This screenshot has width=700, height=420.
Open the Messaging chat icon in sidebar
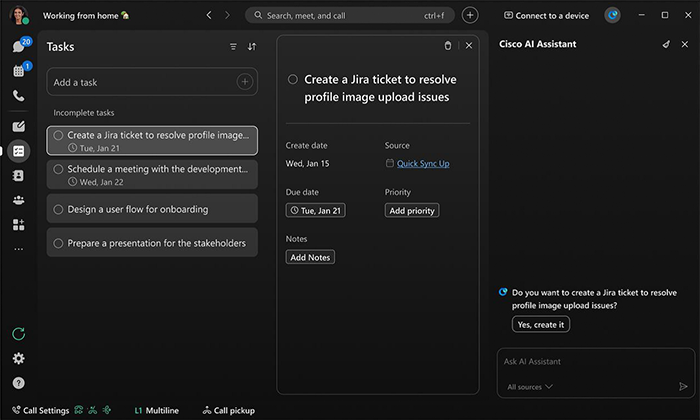tap(18, 46)
